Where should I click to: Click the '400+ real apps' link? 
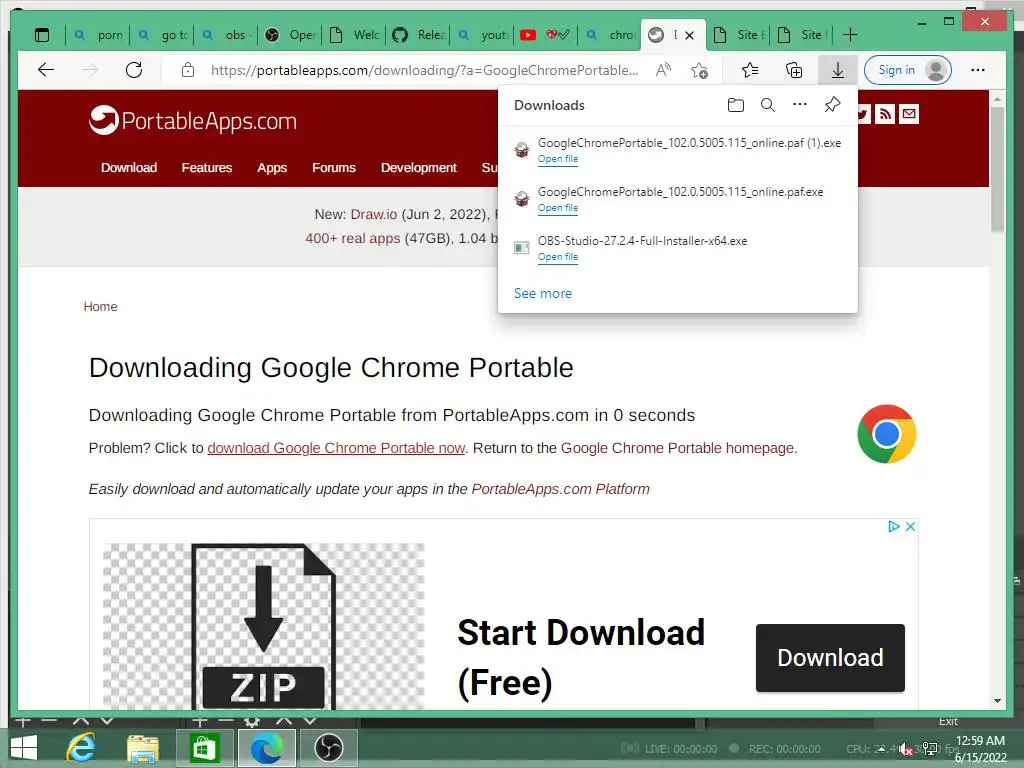[353, 238]
